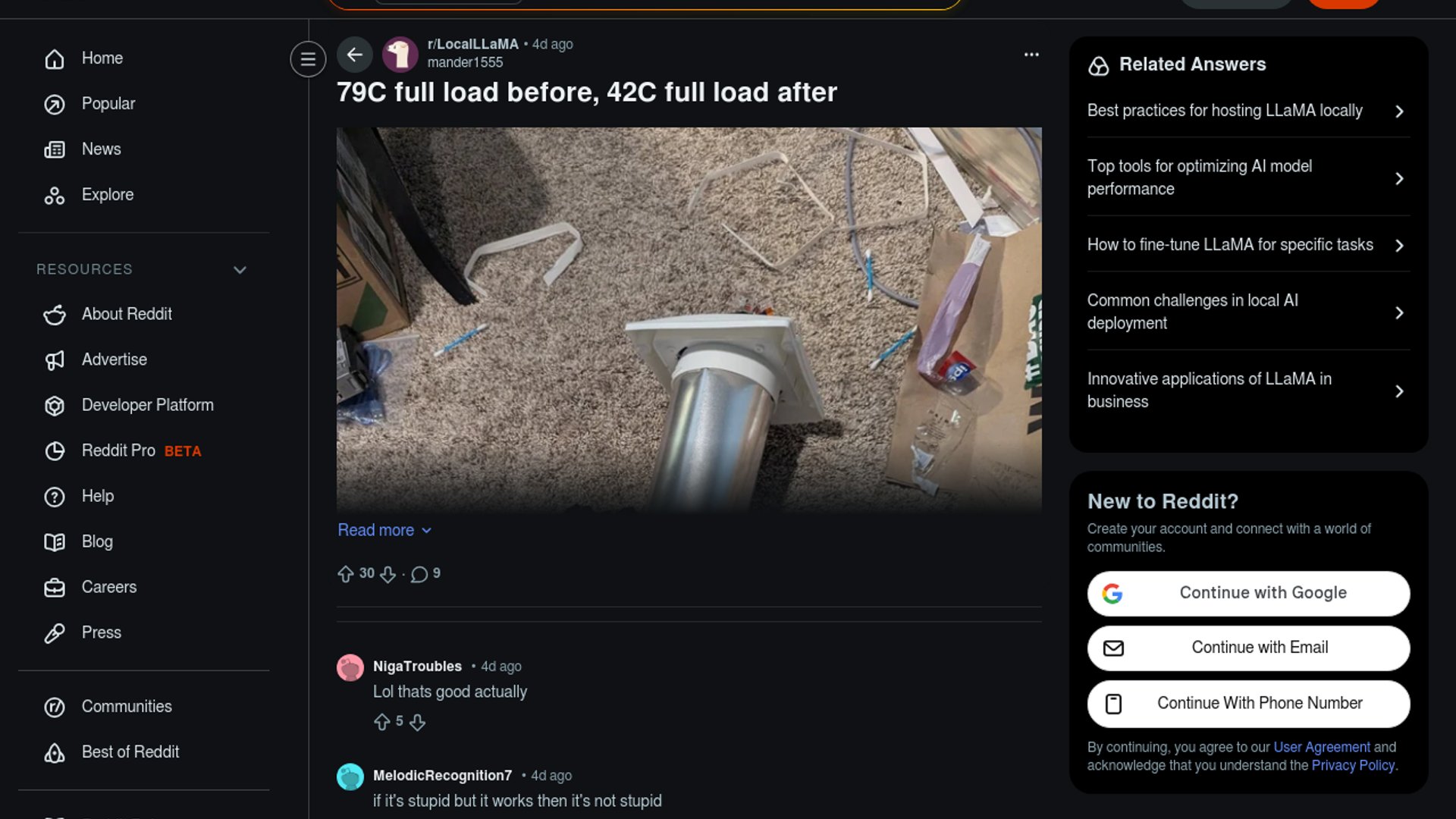Viewport: 1456px width, 819px height.
Task: Upvote NigaTroubles' comment
Action: (x=382, y=722)
